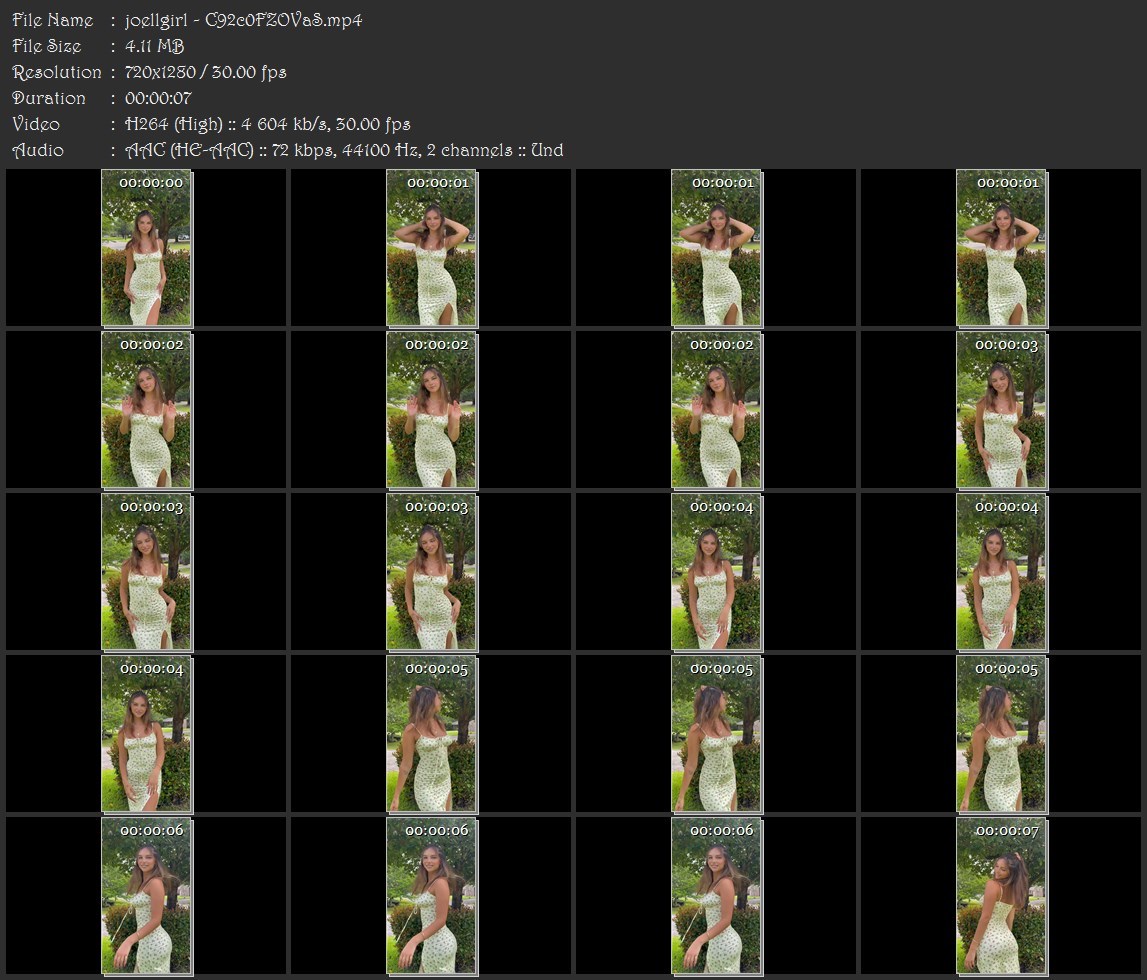Open the first 00:00:01 frame thumbnail
1147x980 pixels.
tap(432, 248)
